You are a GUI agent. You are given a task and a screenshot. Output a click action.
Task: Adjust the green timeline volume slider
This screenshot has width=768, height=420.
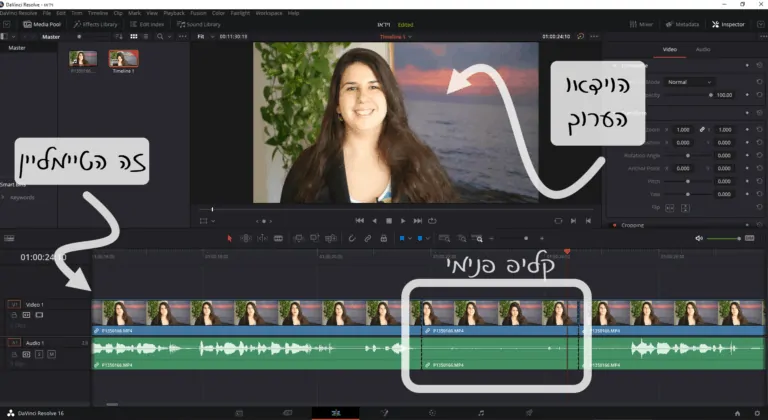click(723, 238)
